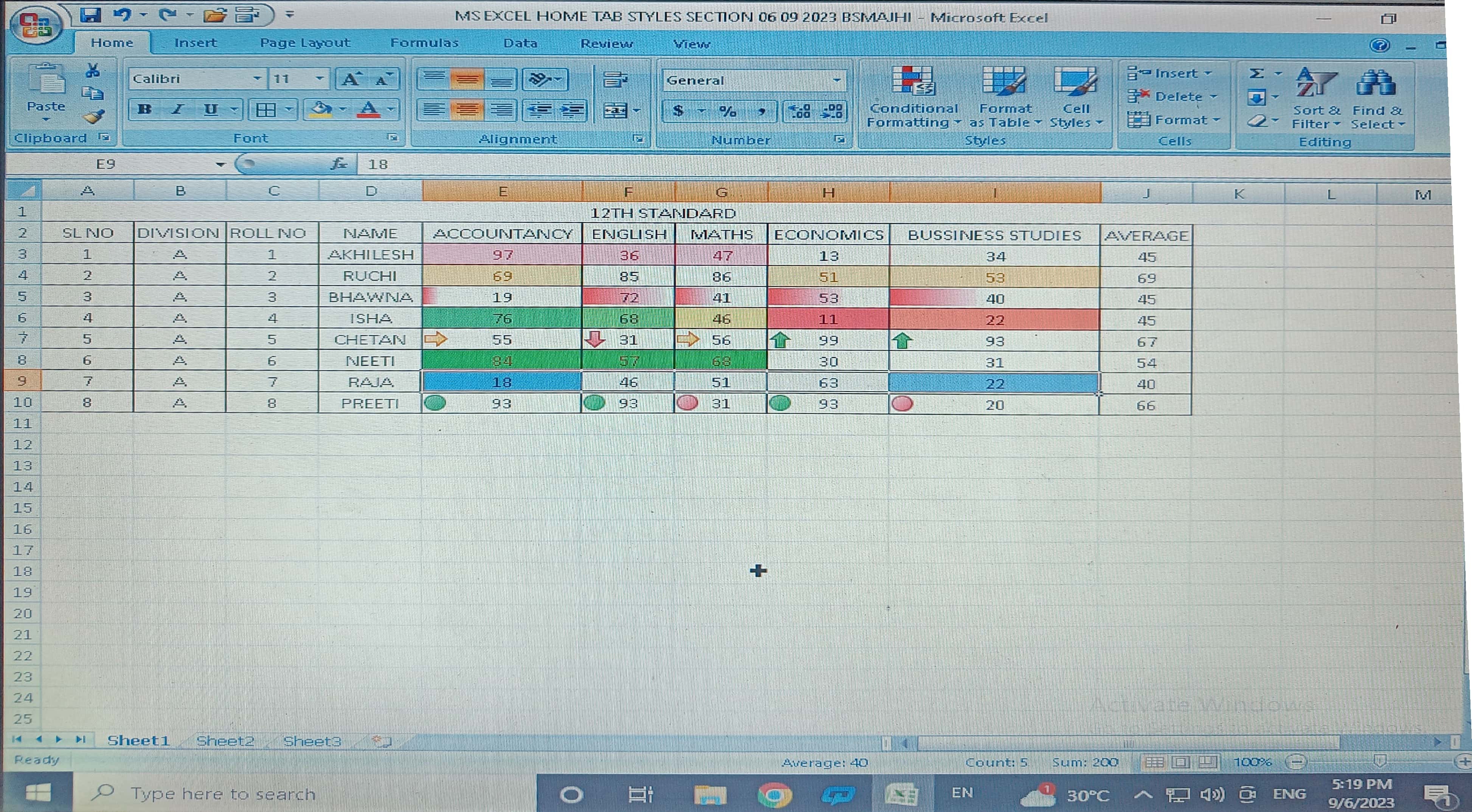The width and height of the screenshot is (1472, 812).
Task: Click the Format Painter brush icon
Action: (93, 117)
